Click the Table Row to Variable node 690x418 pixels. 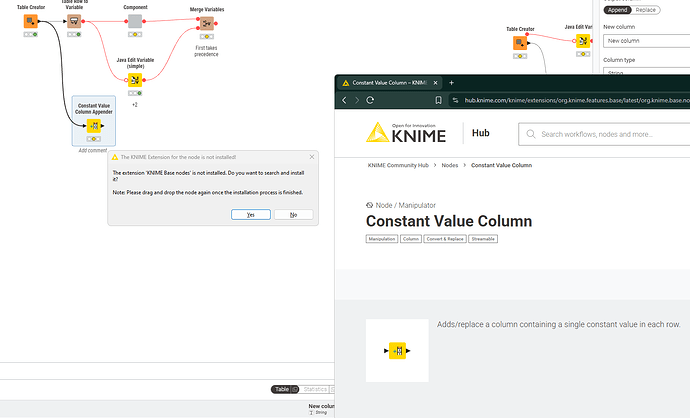[73, 21]
